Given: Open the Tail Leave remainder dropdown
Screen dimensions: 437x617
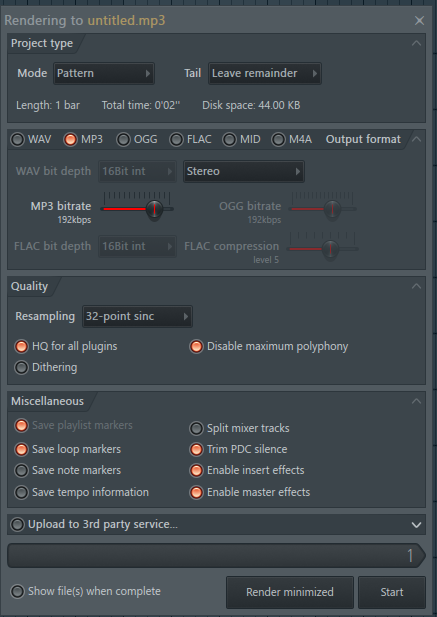Looking at the screenshot, I should tap(265, 73).
